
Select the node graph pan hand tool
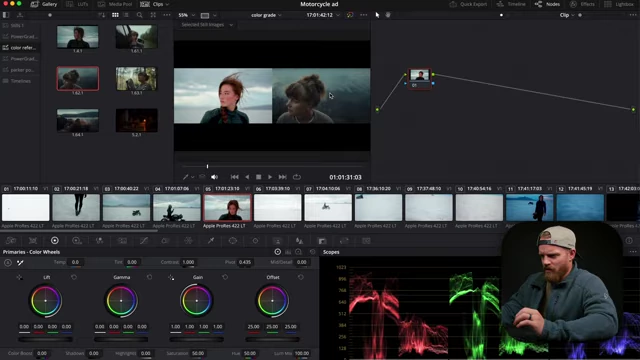pos(388,15)
